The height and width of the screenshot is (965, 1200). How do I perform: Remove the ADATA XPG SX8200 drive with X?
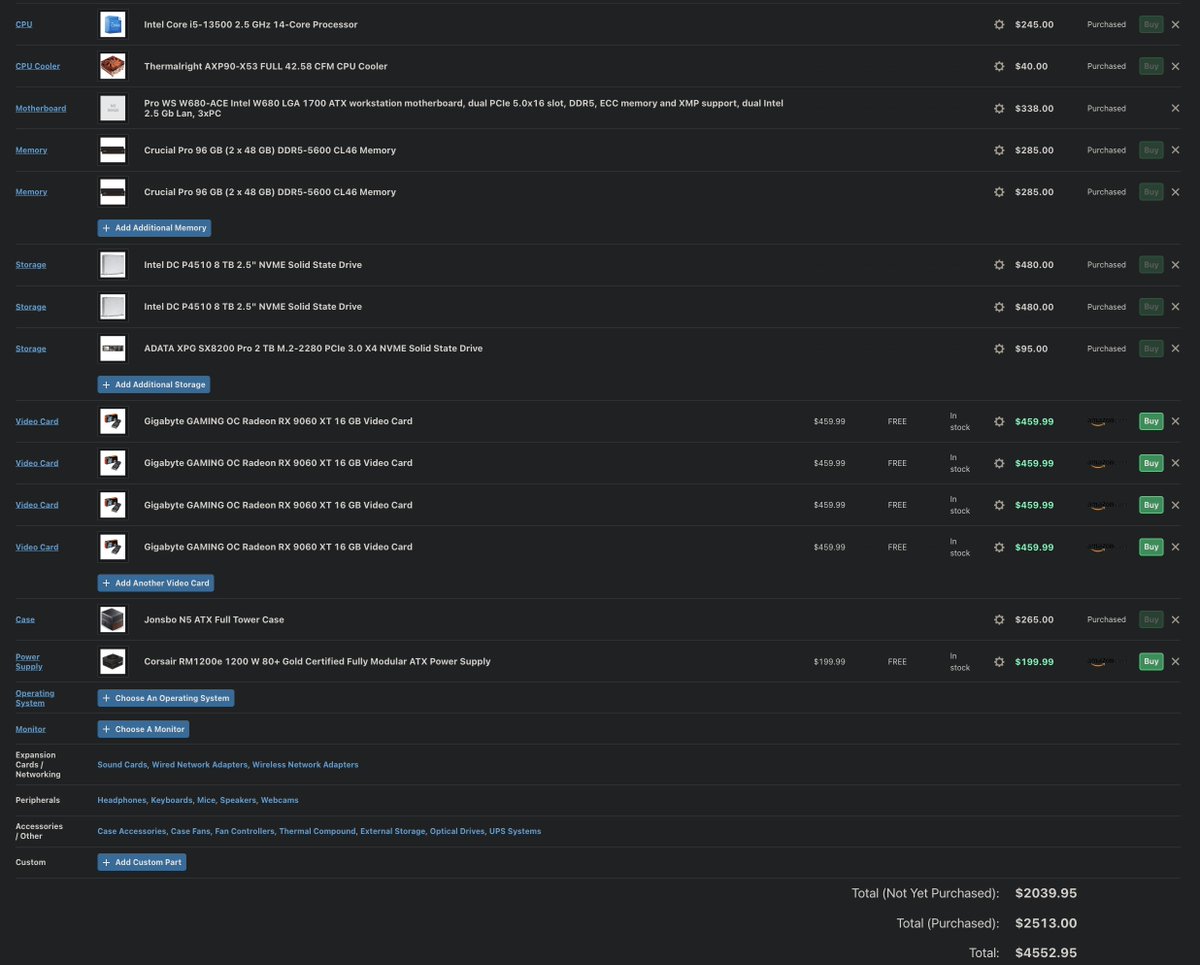[x=1175, y=349]
